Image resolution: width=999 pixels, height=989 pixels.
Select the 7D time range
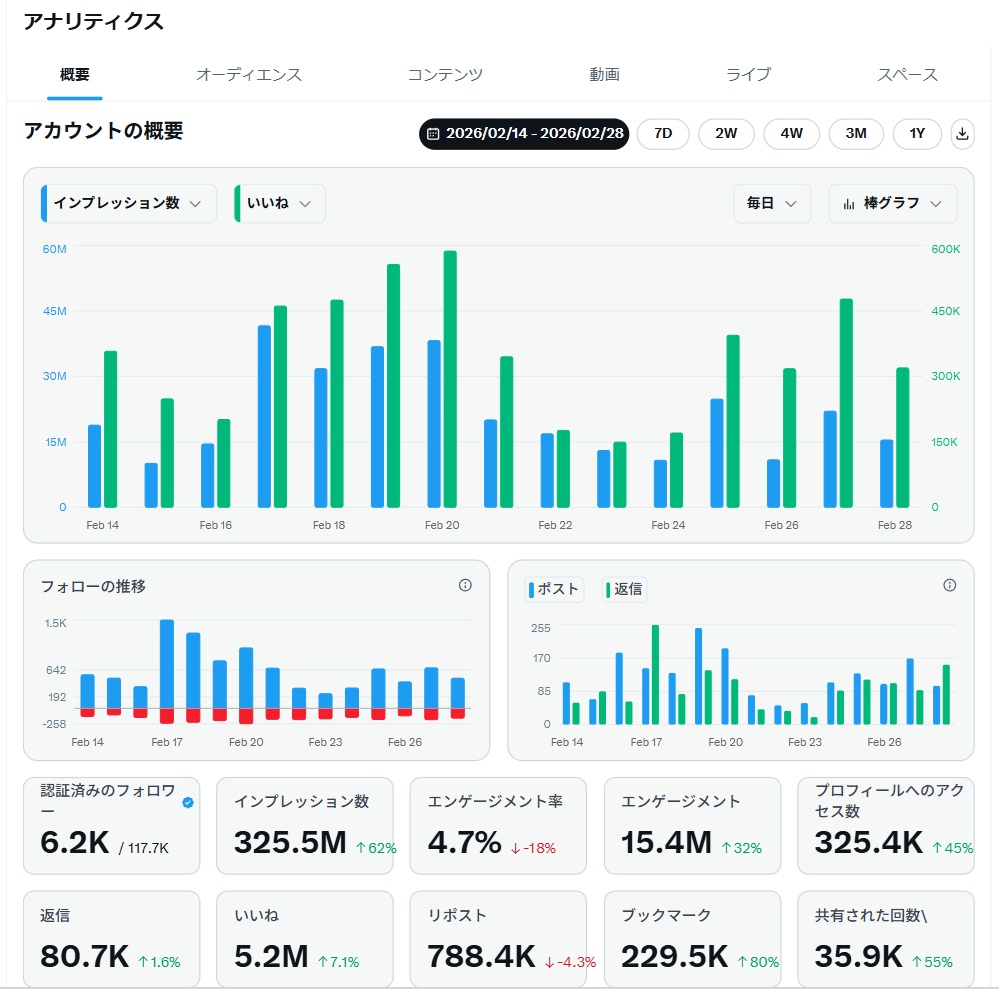(662, 134)
